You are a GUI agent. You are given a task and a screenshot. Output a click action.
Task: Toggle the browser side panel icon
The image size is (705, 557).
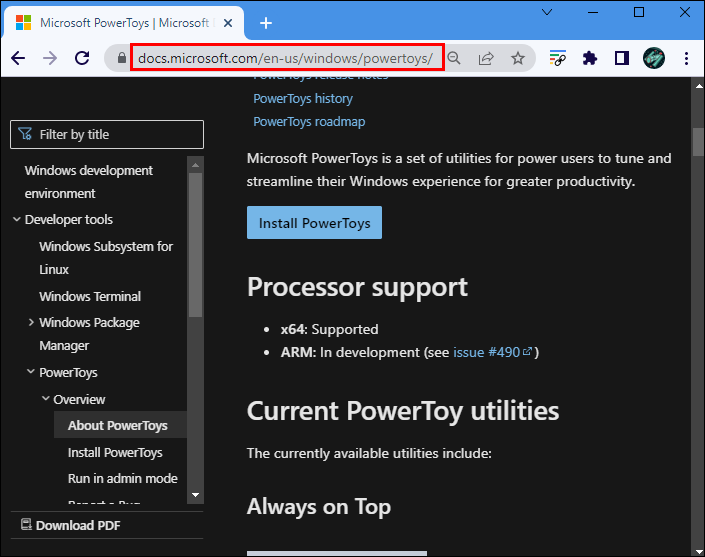(622, 58)
